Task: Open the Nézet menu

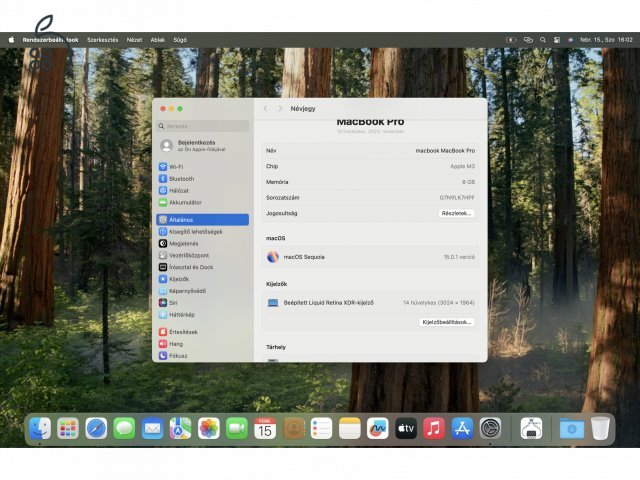Action: pos(134,40)
